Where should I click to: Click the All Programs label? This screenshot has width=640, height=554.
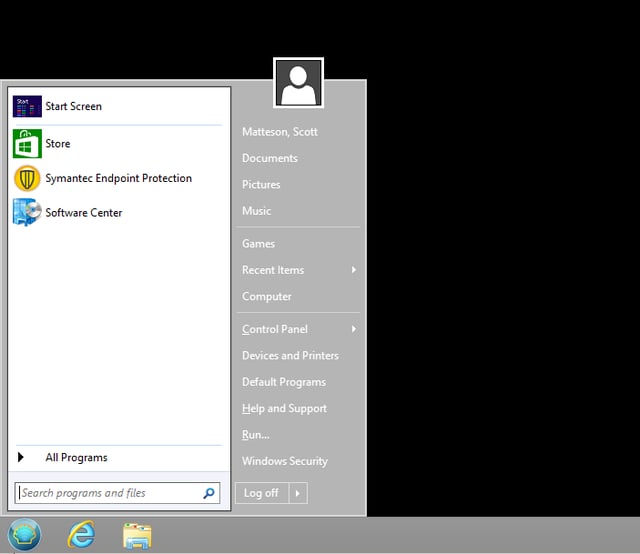[76, 458]
